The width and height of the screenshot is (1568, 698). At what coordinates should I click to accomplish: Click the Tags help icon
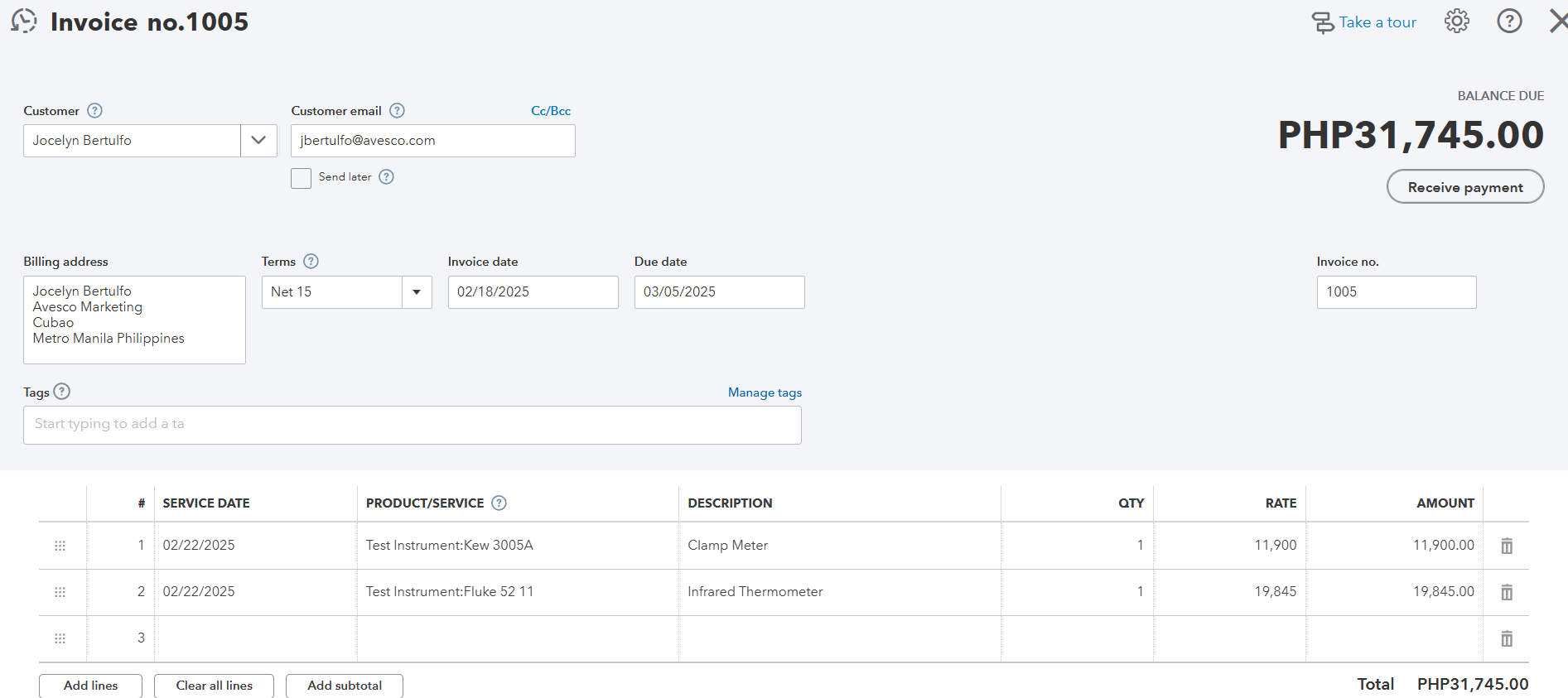pyautogui.click(x=62, y=392)
